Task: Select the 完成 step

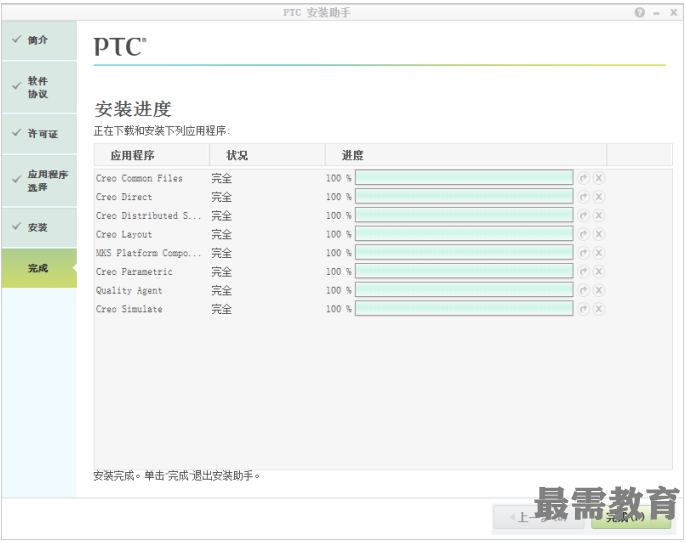Action: 39,268
